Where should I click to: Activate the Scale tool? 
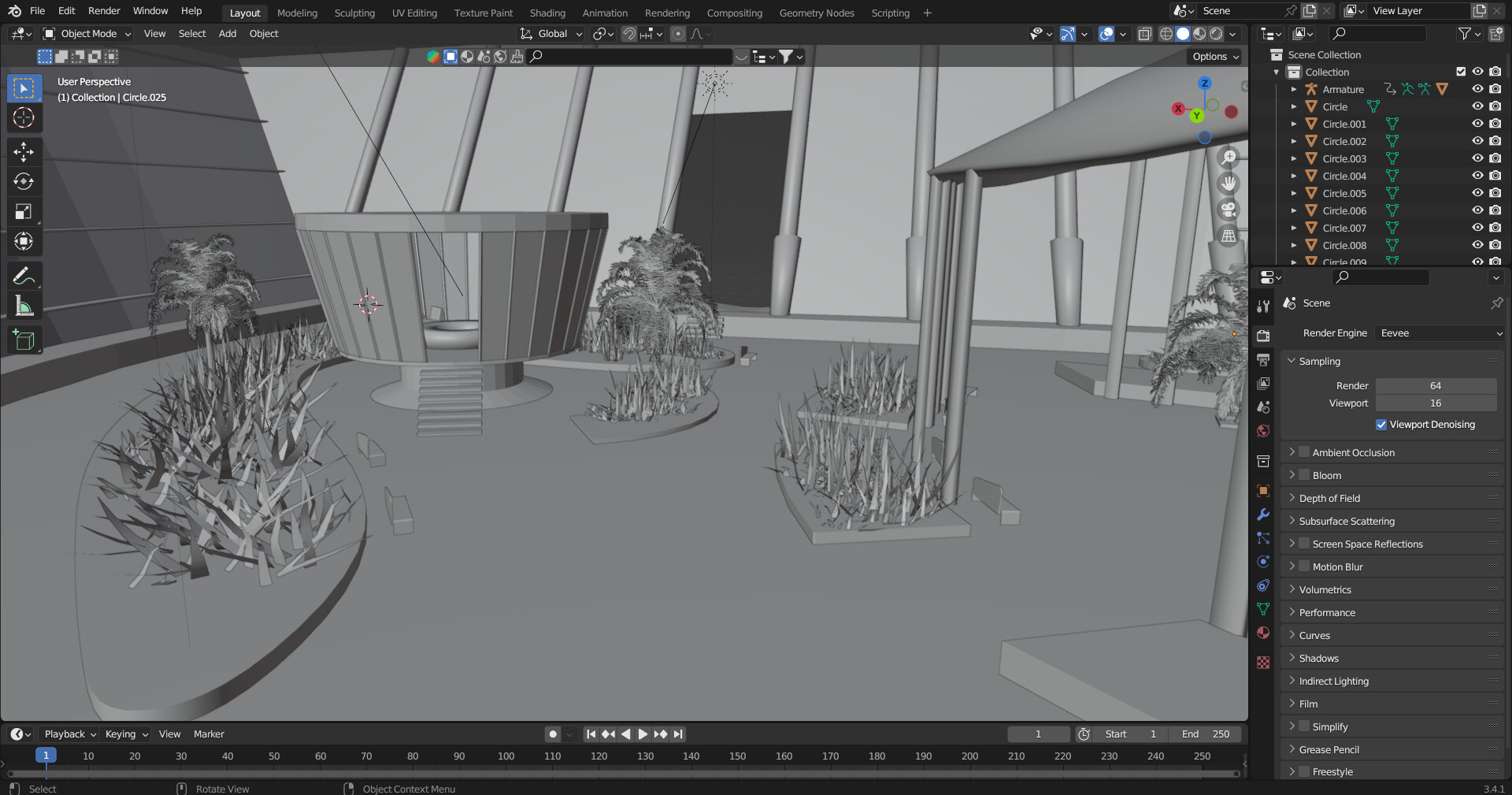[24, 211]
